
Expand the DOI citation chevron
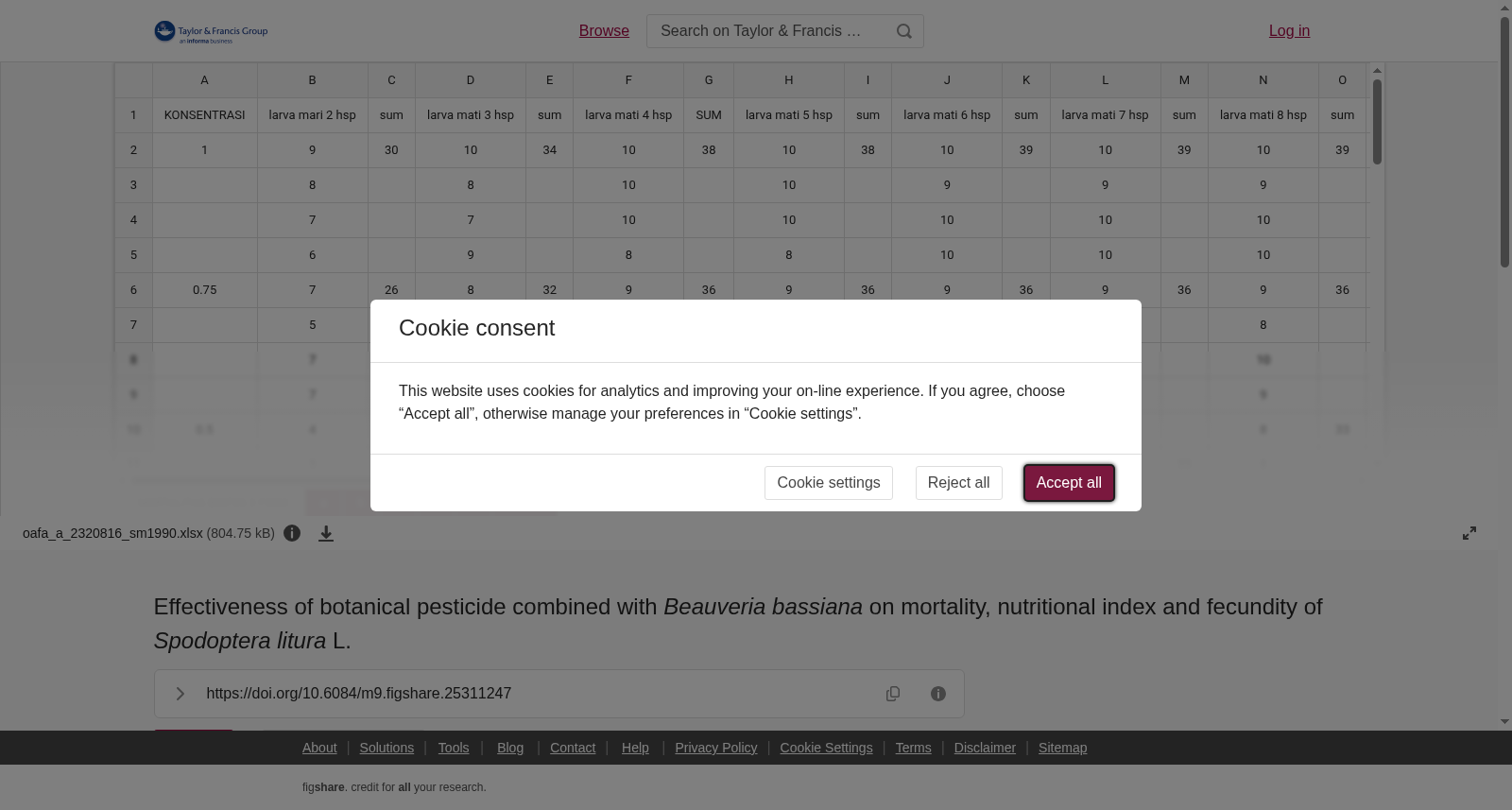pos(180,694)
